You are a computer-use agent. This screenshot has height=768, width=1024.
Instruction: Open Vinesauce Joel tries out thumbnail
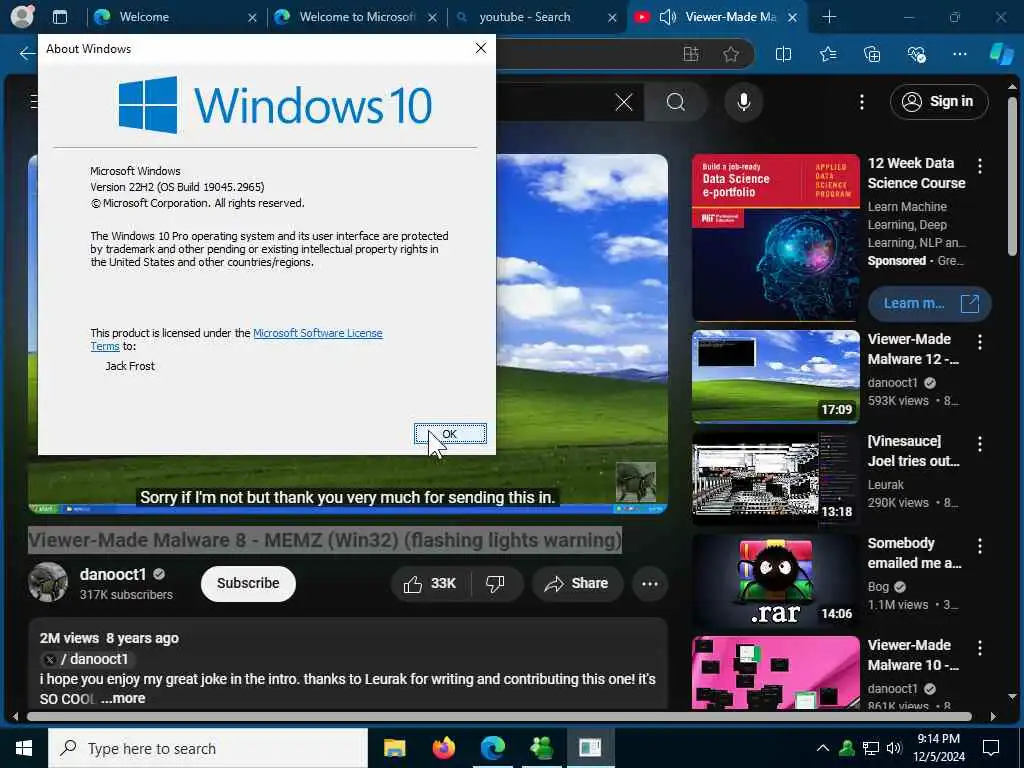click(776, 479)
